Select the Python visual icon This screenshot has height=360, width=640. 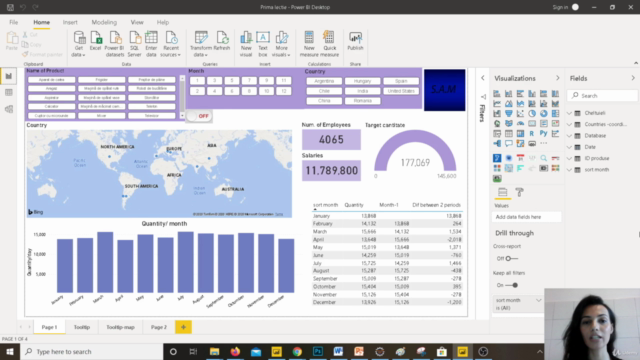click(544, 133)
